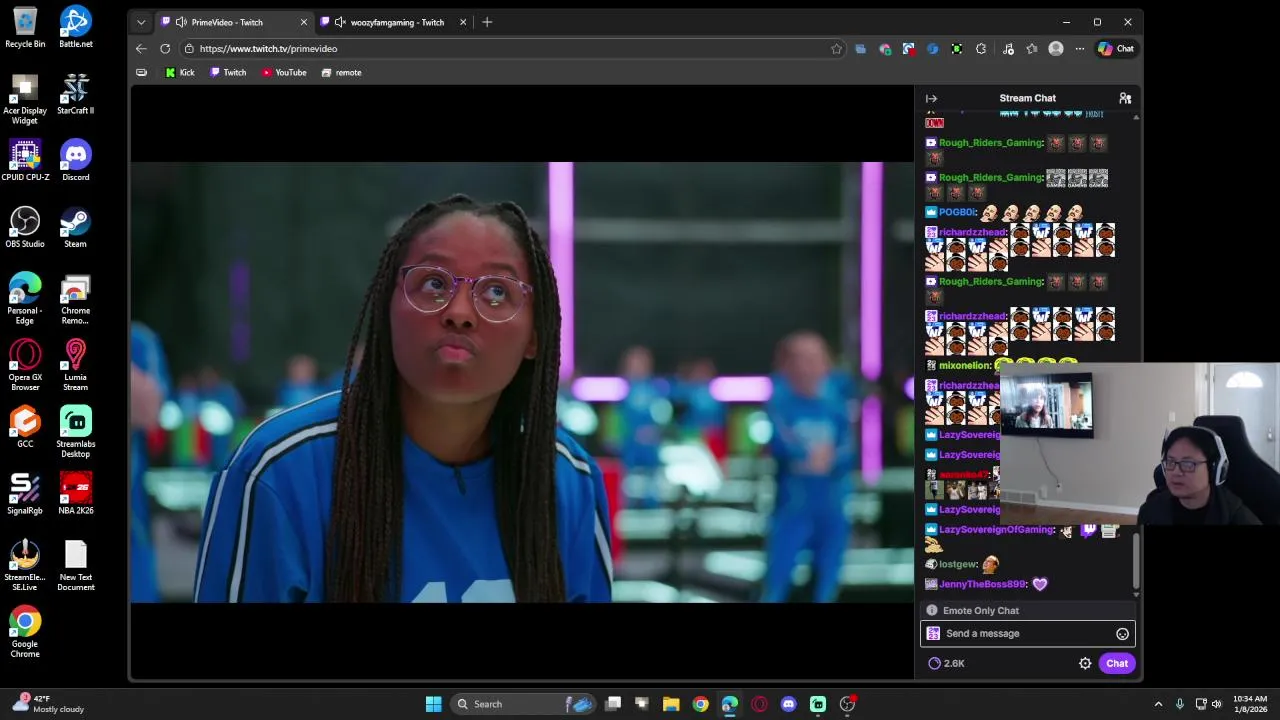Close the woozyfamgaming - Twitch tab
Screen dimensions: 1280x720
[x=462, y=22]
